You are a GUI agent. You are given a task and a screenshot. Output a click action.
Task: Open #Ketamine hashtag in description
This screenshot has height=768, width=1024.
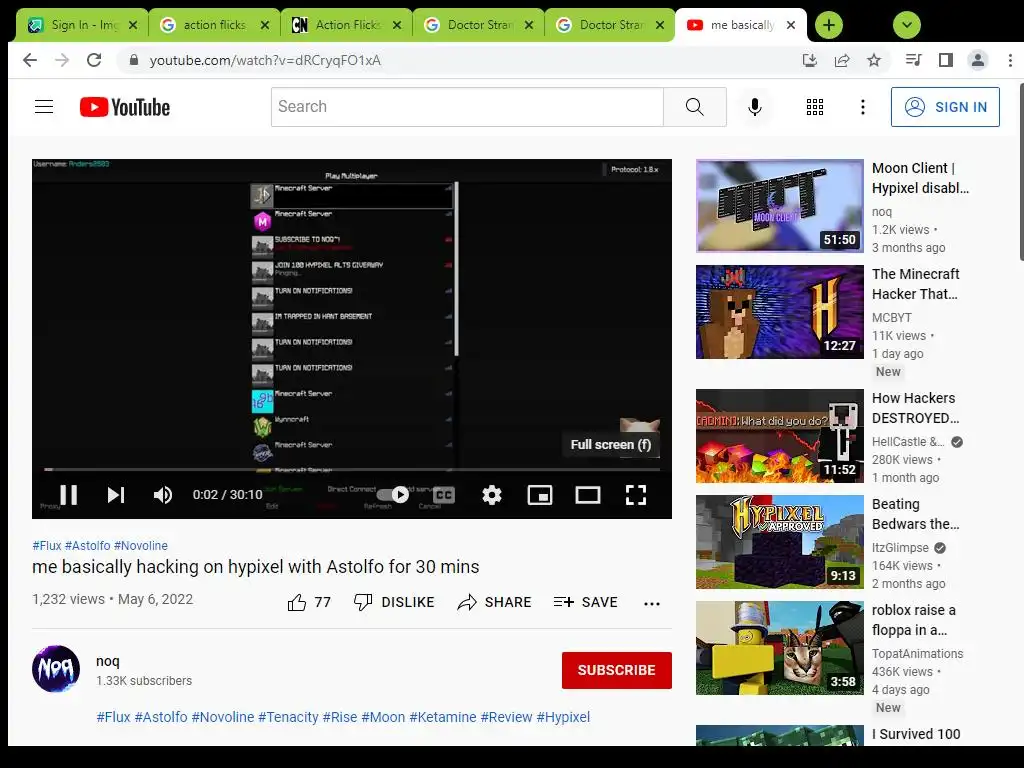click(x=443, y=716)
